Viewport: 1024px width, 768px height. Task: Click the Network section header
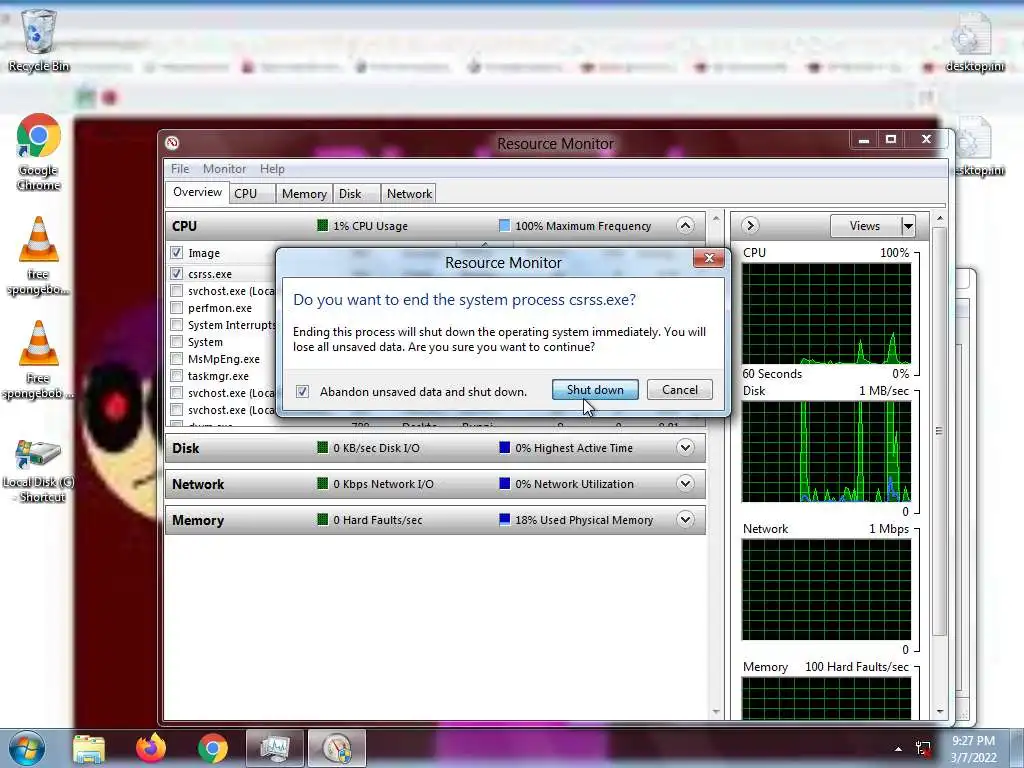[x=436, y=484]
